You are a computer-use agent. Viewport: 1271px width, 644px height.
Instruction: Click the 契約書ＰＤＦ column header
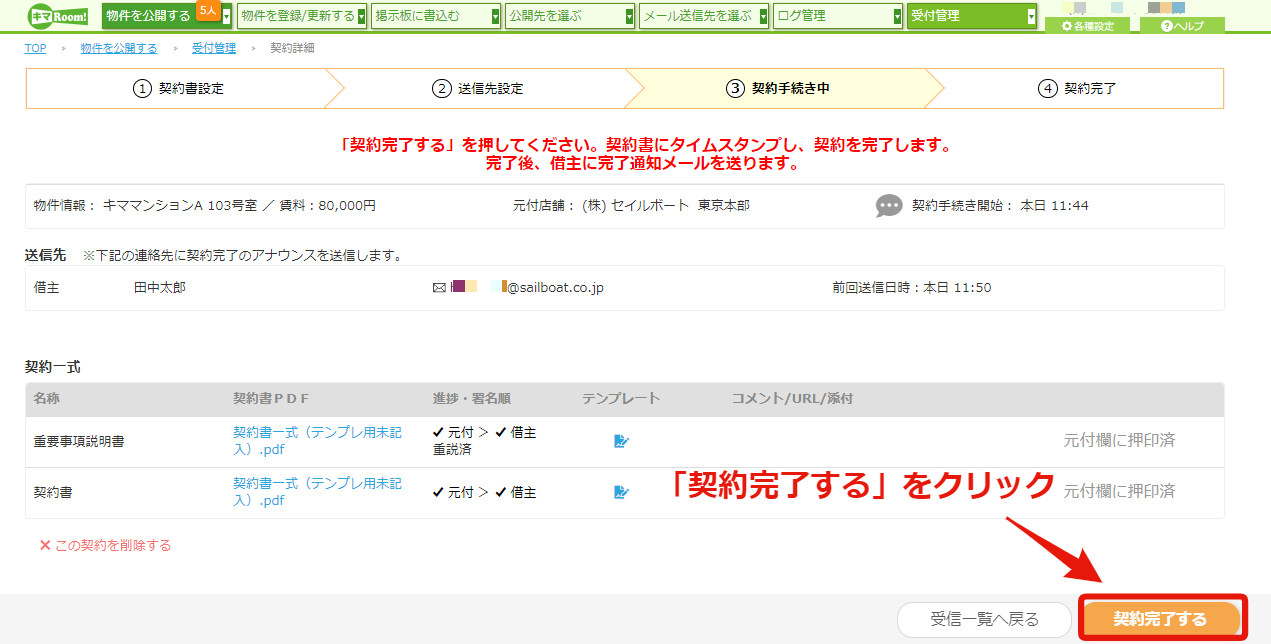click(271, 399)
